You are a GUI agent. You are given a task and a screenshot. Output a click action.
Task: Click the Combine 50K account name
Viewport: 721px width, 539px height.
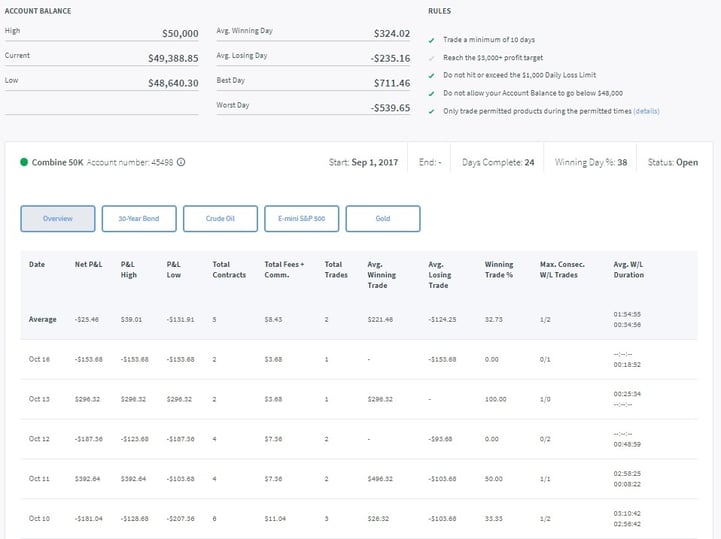pyautogui.click(x=57, y=162)
